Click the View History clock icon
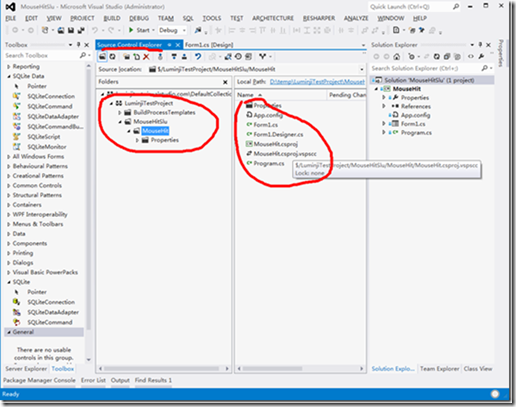516x407 pixels. pyautogui.click(x=238, y=57)
